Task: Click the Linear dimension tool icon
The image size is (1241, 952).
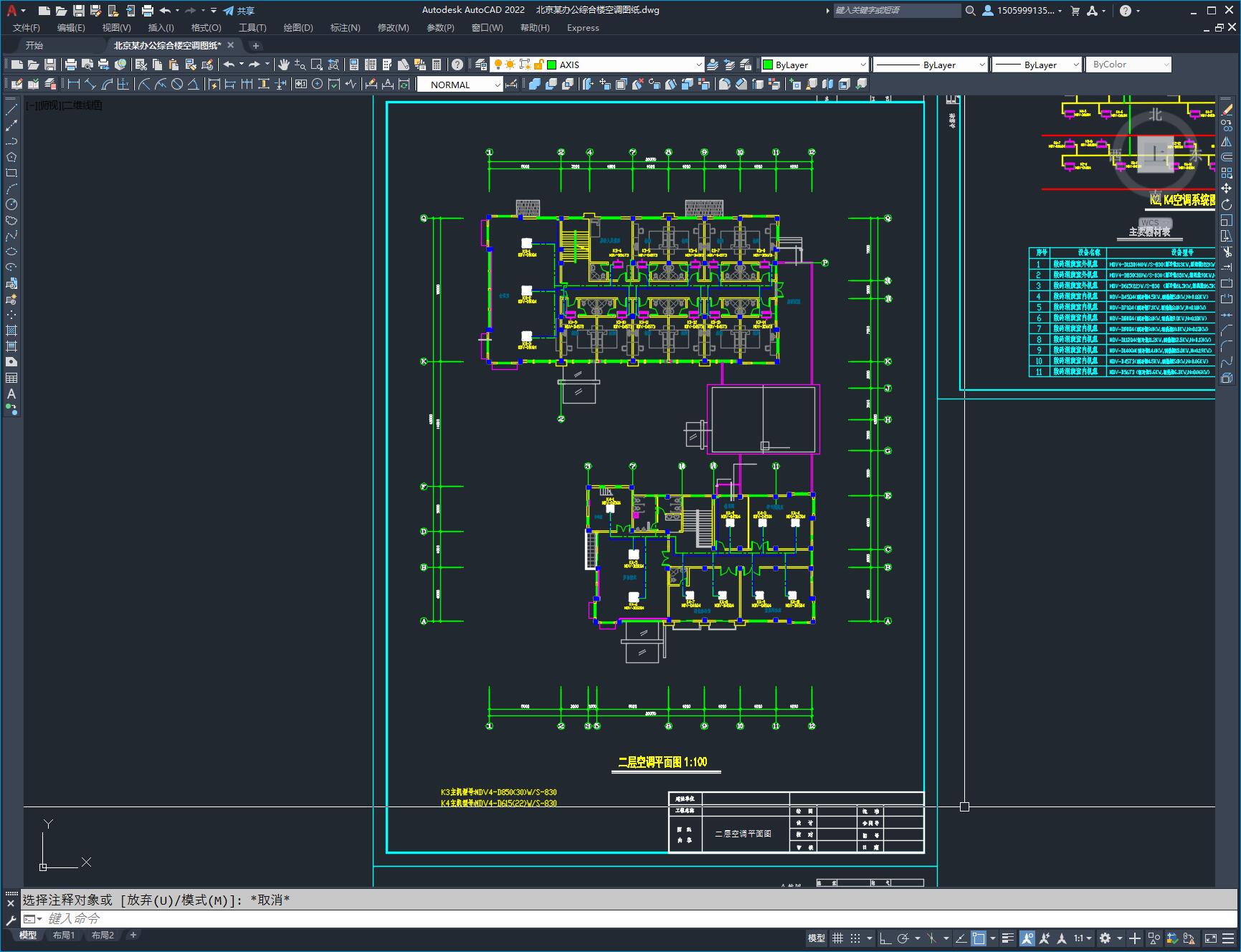Action: pyautogui.click(x=74, y=85)
